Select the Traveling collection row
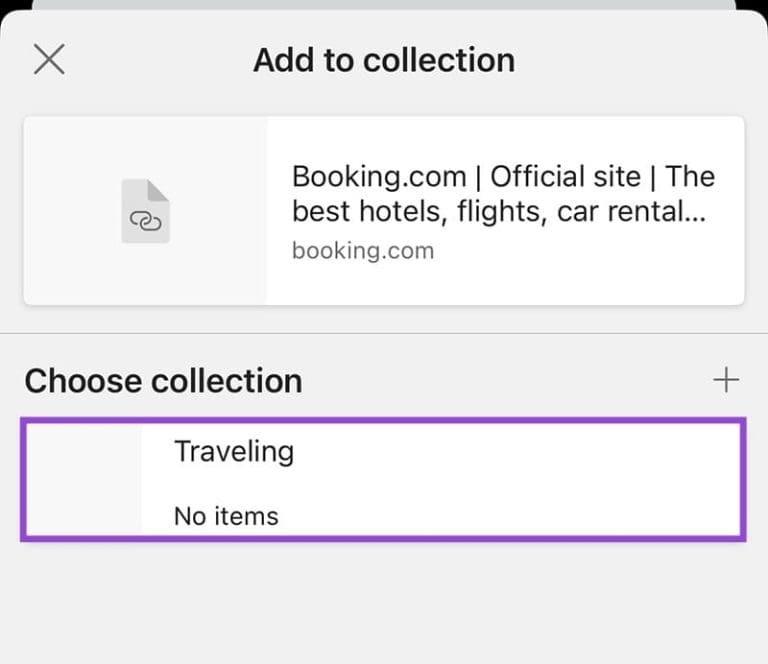 384,479
